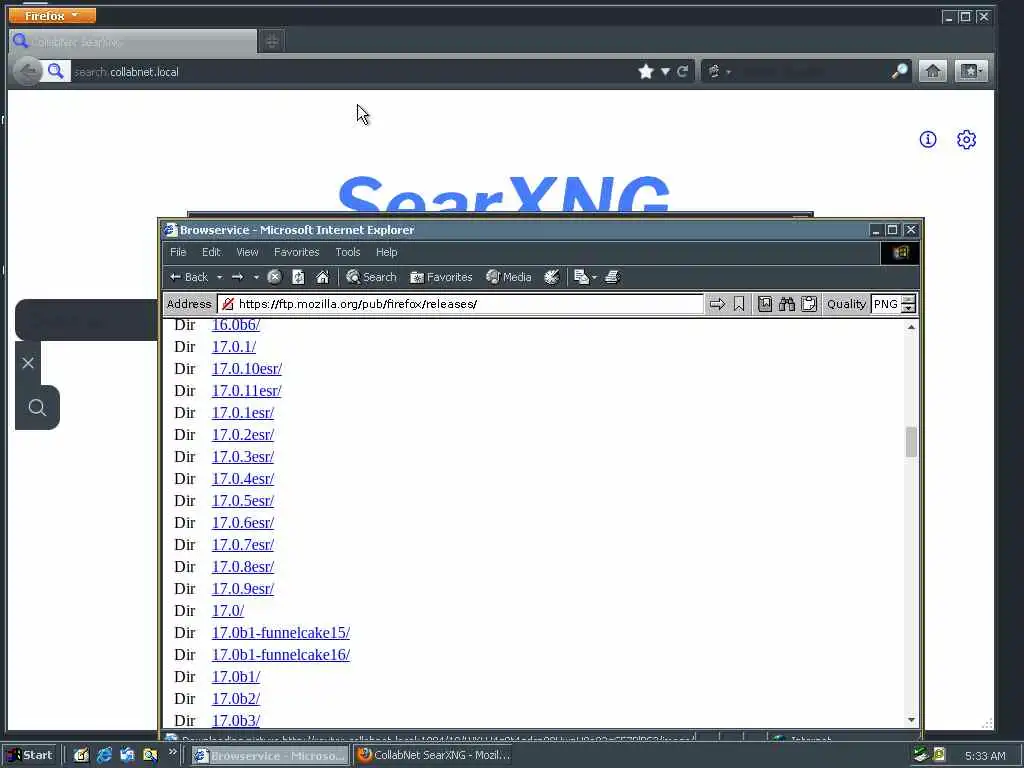
Task: Click the Stop icon in IE toolbar
Action: (x=274, y=277)
